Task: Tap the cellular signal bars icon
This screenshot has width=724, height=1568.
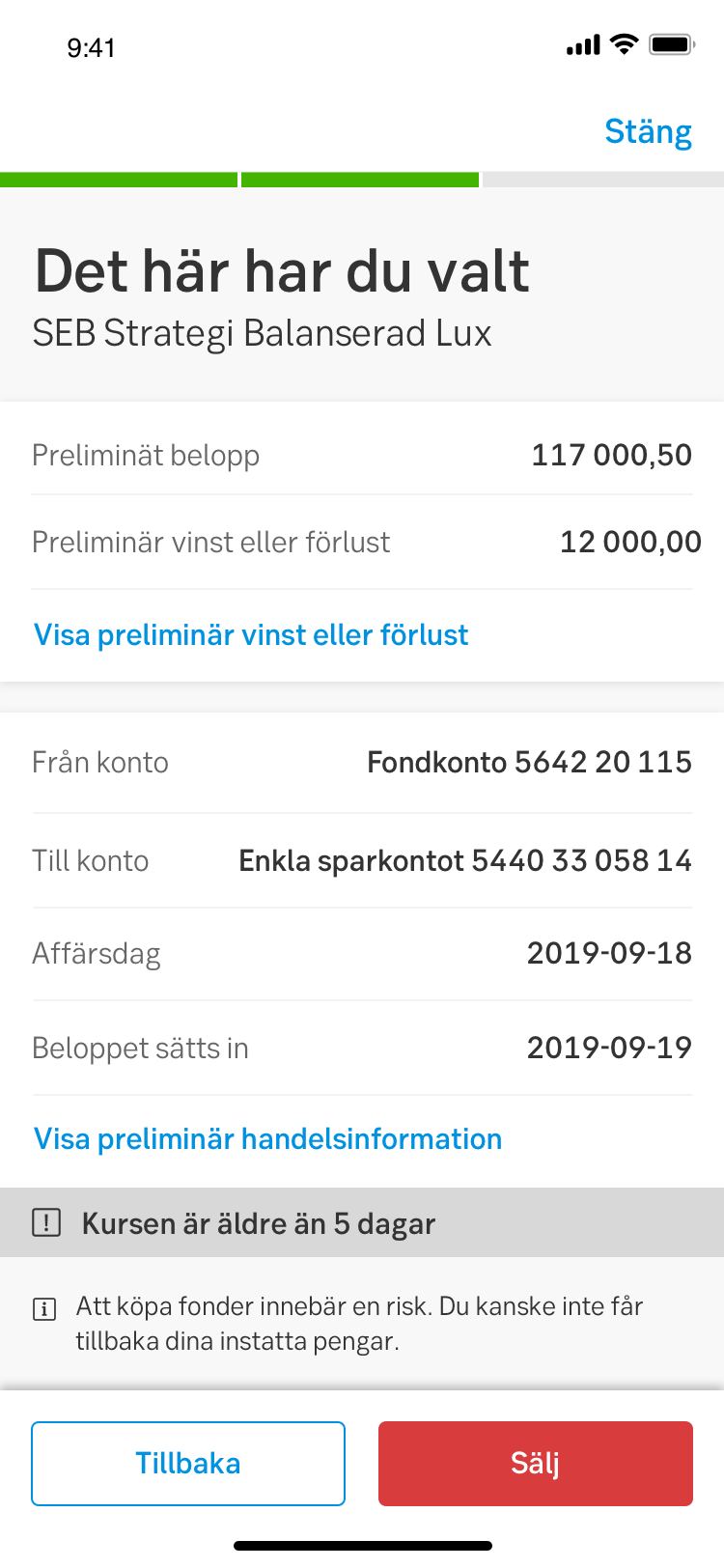Action: pos(583,45)
